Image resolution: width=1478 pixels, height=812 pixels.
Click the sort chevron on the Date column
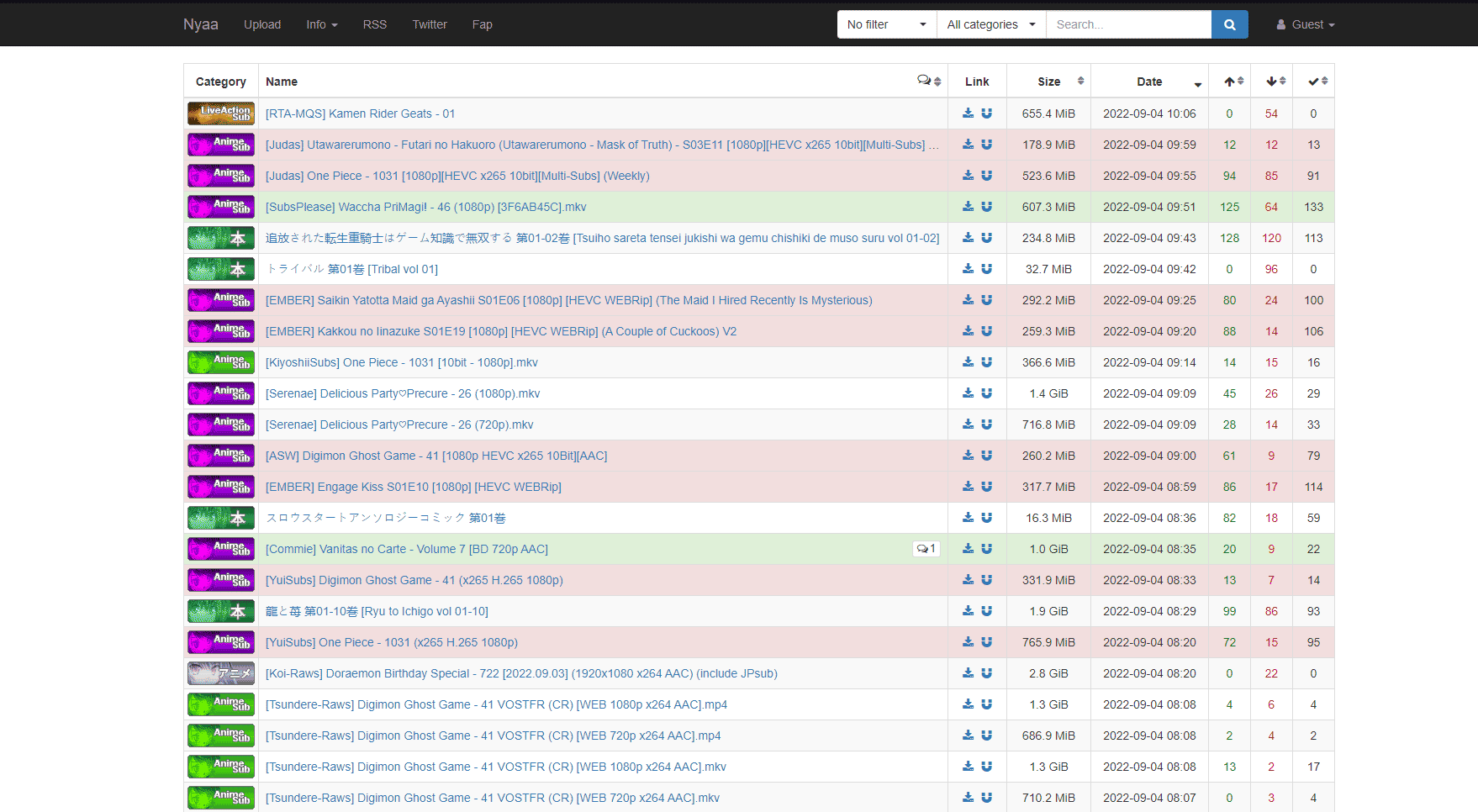point(1197,82)
